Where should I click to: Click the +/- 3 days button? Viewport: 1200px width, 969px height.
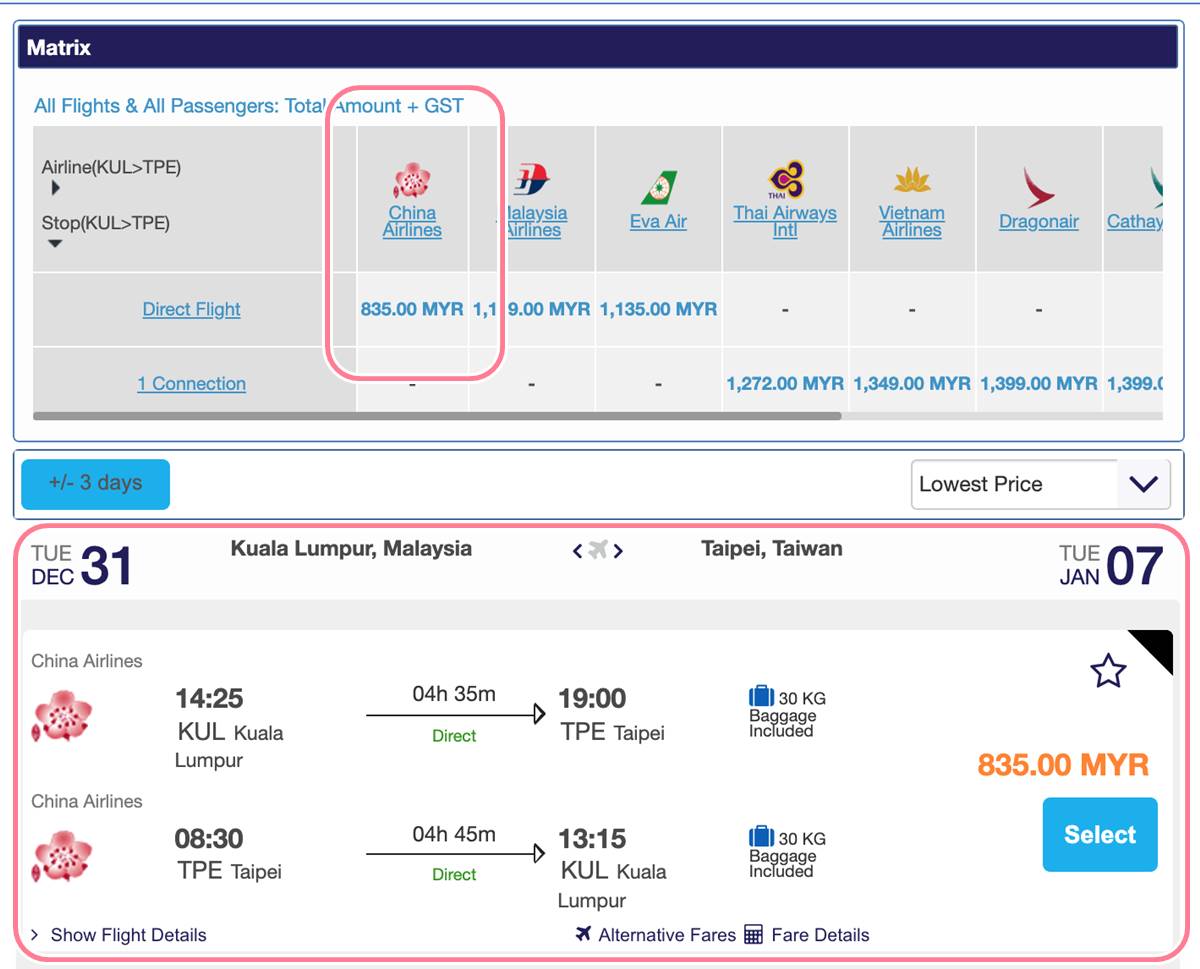(x=95, y=484)
